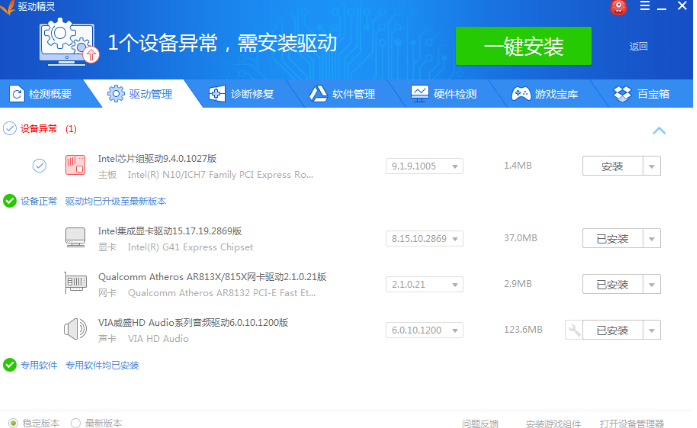Switch to the 硬件检测 tab
This screenshot has height=428, width=697.
445,94
